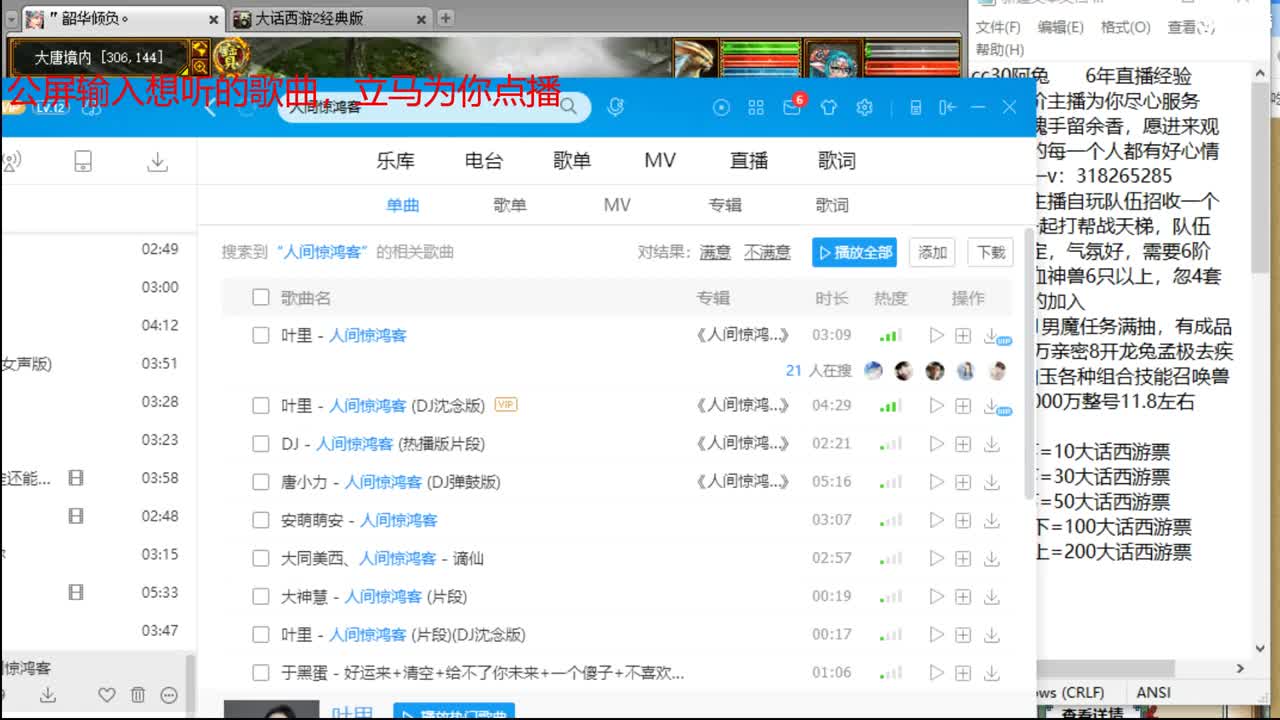
Task: Play the DJ沈念版 04:29 track
Action: point(936,406)
